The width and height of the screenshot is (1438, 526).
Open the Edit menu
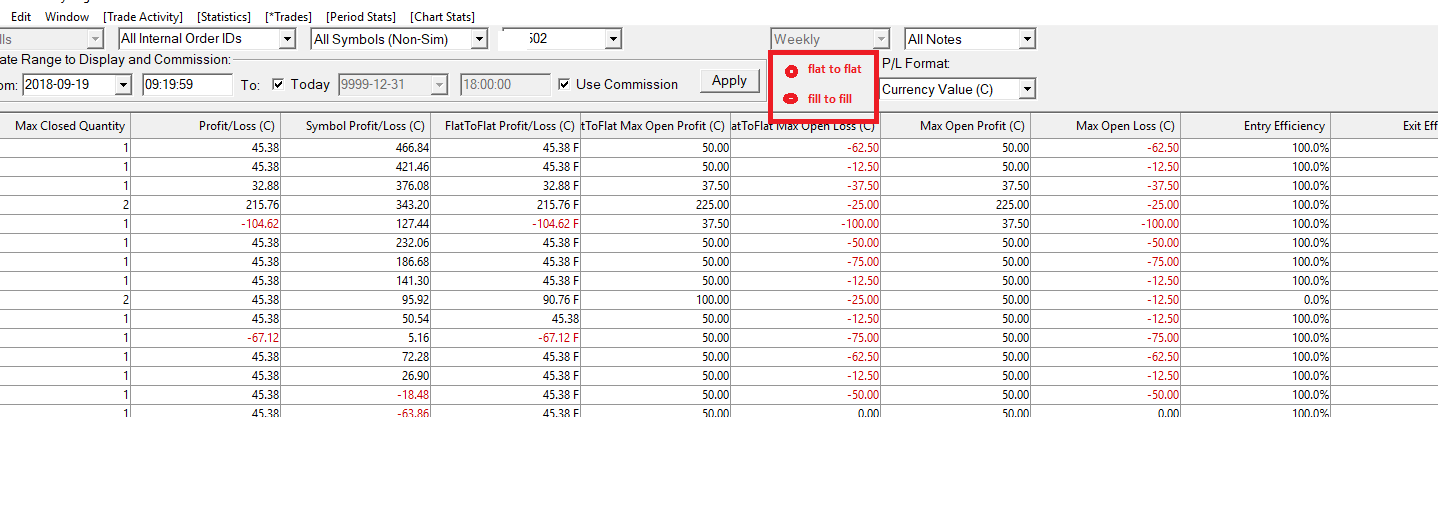21,17
